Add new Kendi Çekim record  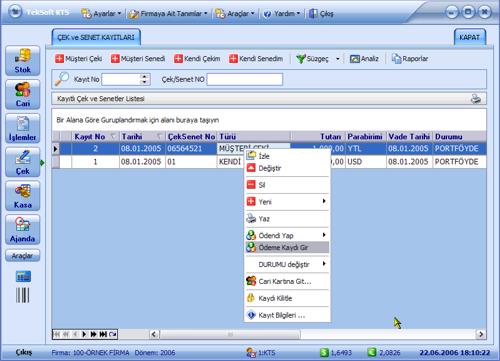point(197,59)
